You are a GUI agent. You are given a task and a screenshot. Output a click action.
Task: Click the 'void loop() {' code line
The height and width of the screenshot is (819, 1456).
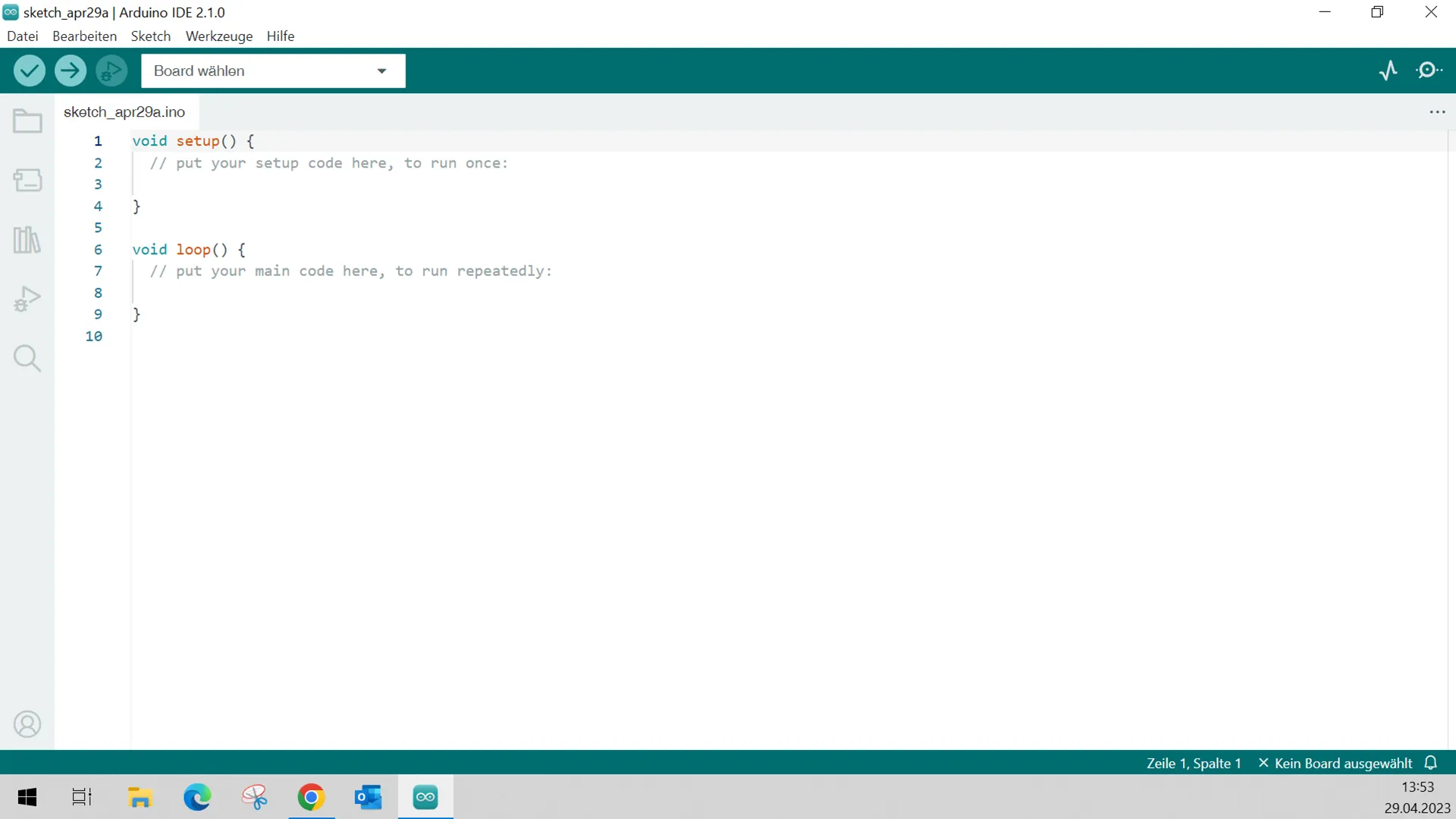coord(189,249)
